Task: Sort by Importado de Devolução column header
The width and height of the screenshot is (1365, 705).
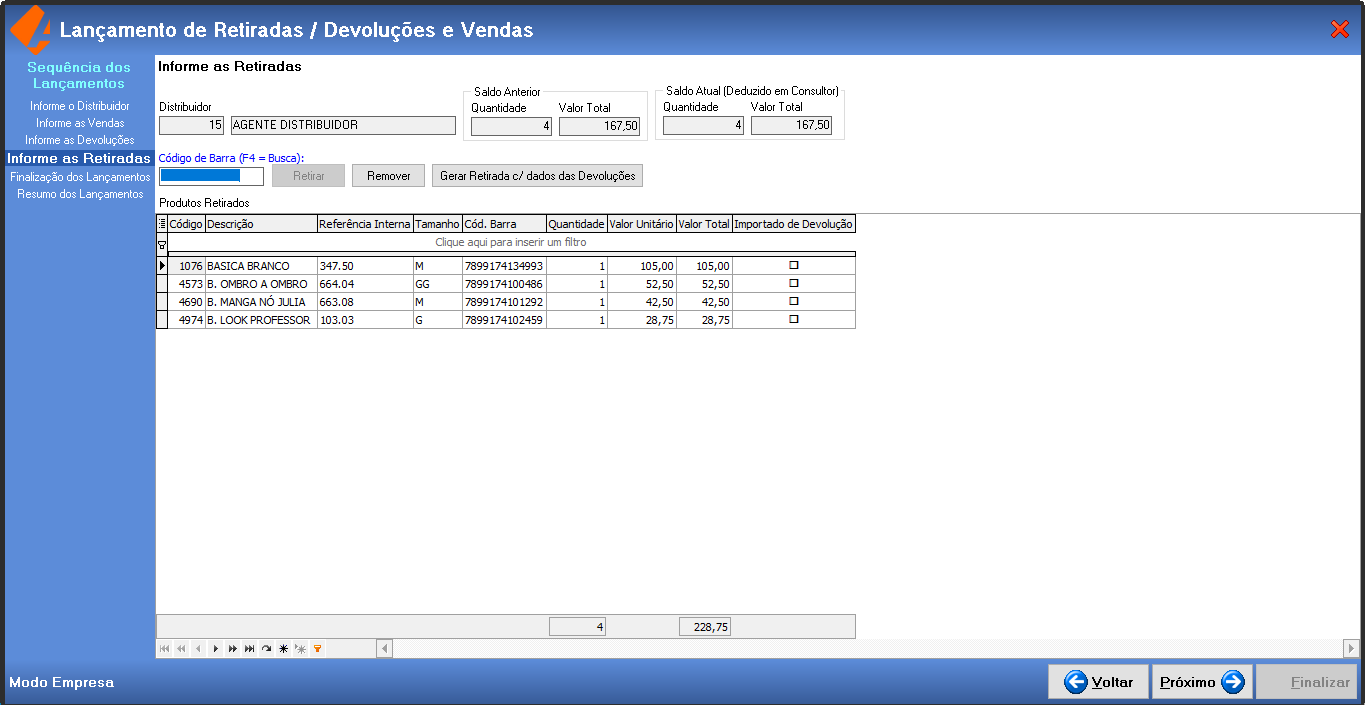Action: click(794, 224)
